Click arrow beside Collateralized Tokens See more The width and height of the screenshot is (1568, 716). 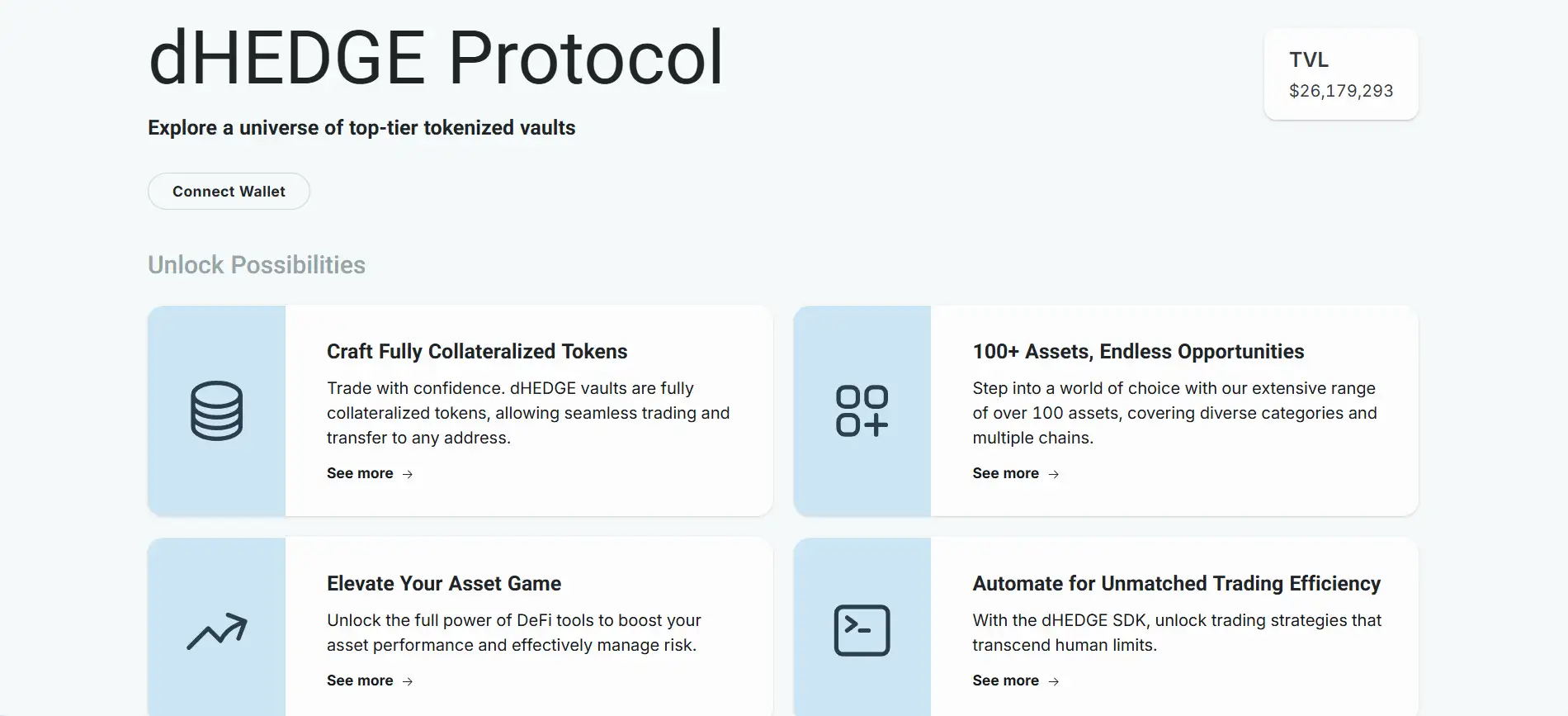tap(408, 474)
